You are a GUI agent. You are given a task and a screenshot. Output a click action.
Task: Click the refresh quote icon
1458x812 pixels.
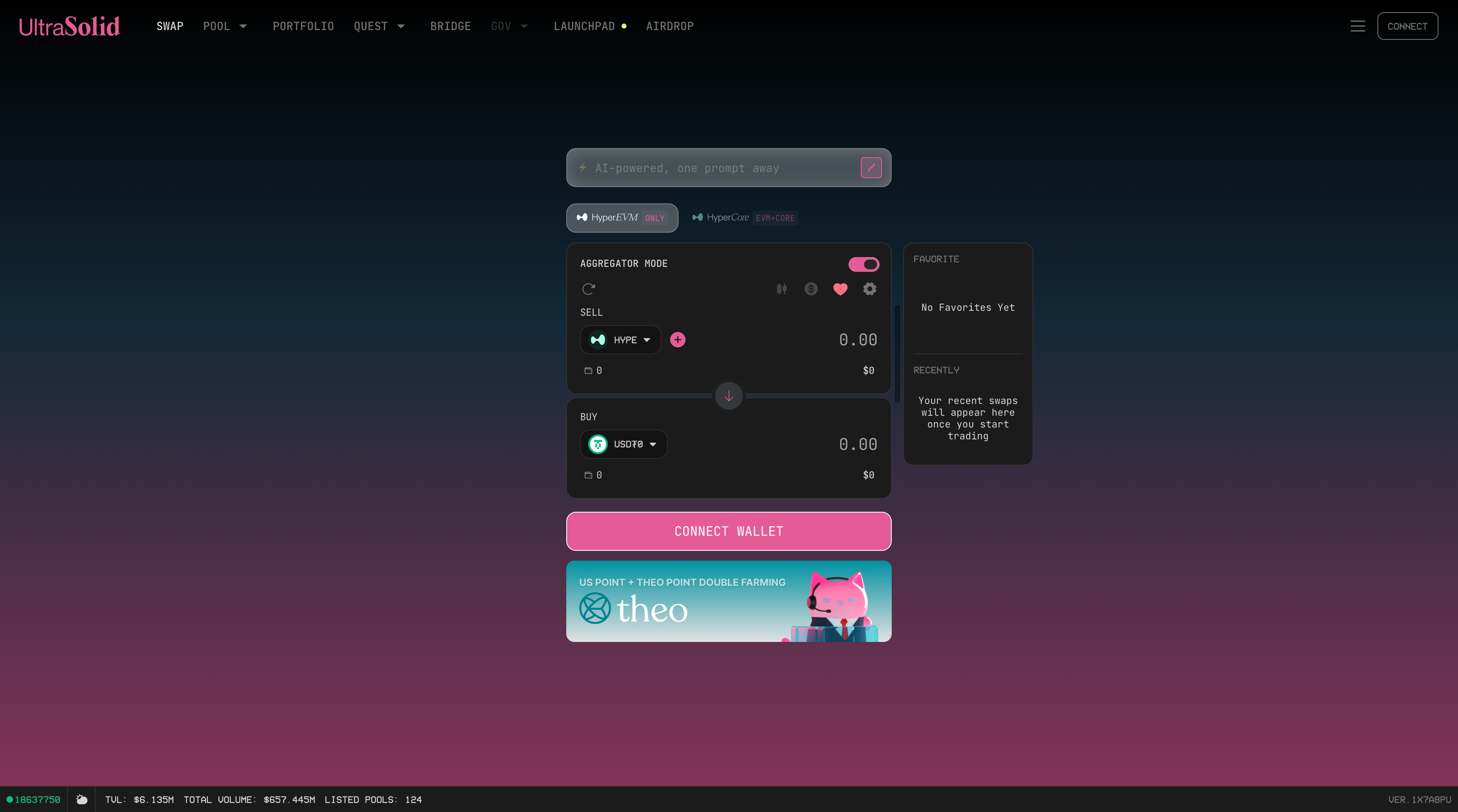[589, 289]
